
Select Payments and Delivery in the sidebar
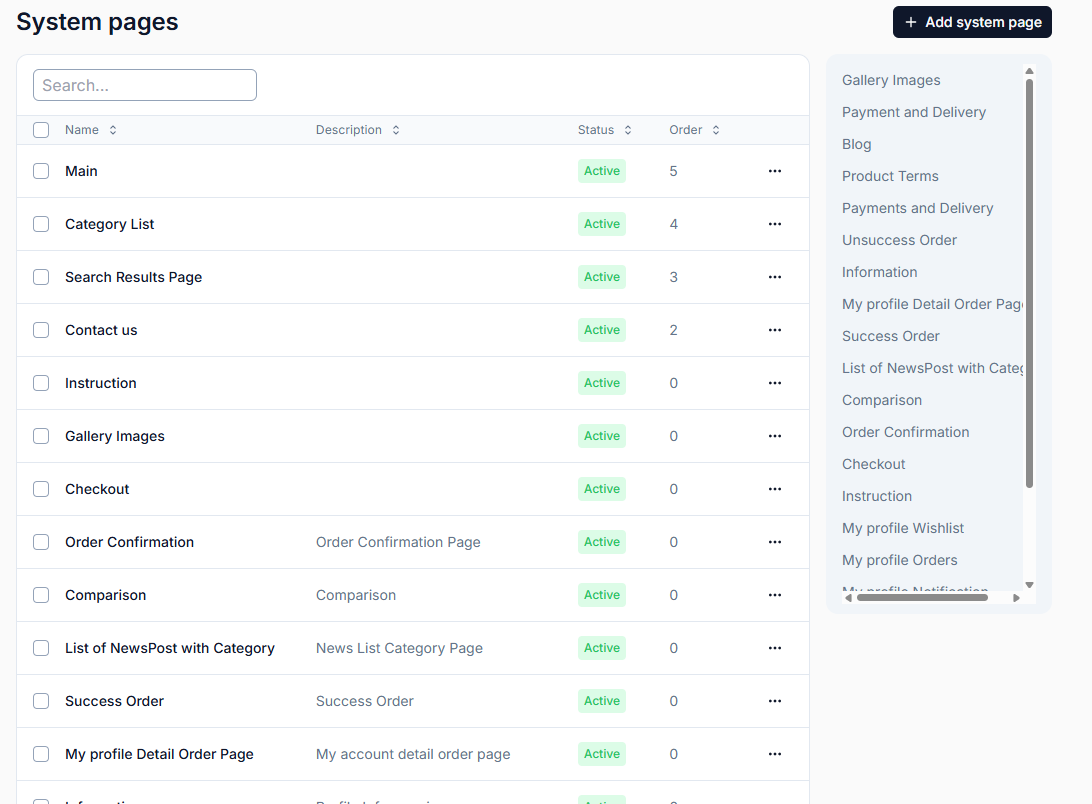917,208
